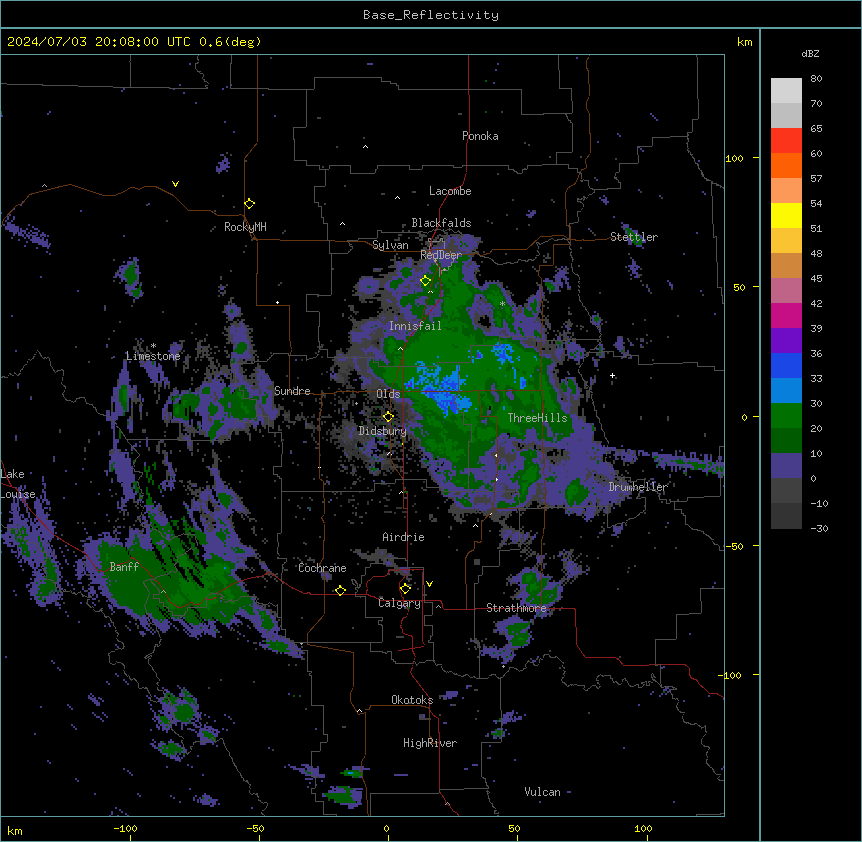
Task: Click the Strathmore city label
Action: (516, 608)
